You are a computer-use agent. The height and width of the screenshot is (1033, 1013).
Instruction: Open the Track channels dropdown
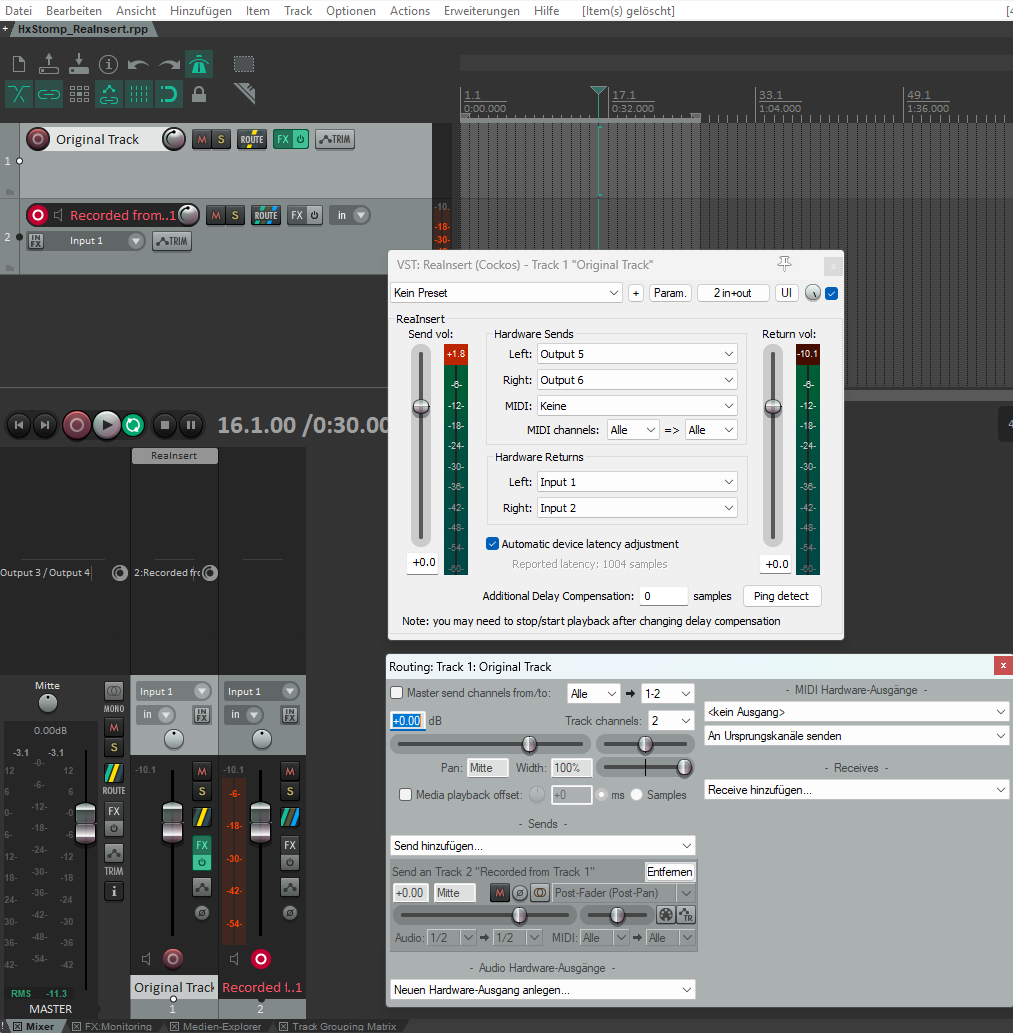click(x=671, y=721)
